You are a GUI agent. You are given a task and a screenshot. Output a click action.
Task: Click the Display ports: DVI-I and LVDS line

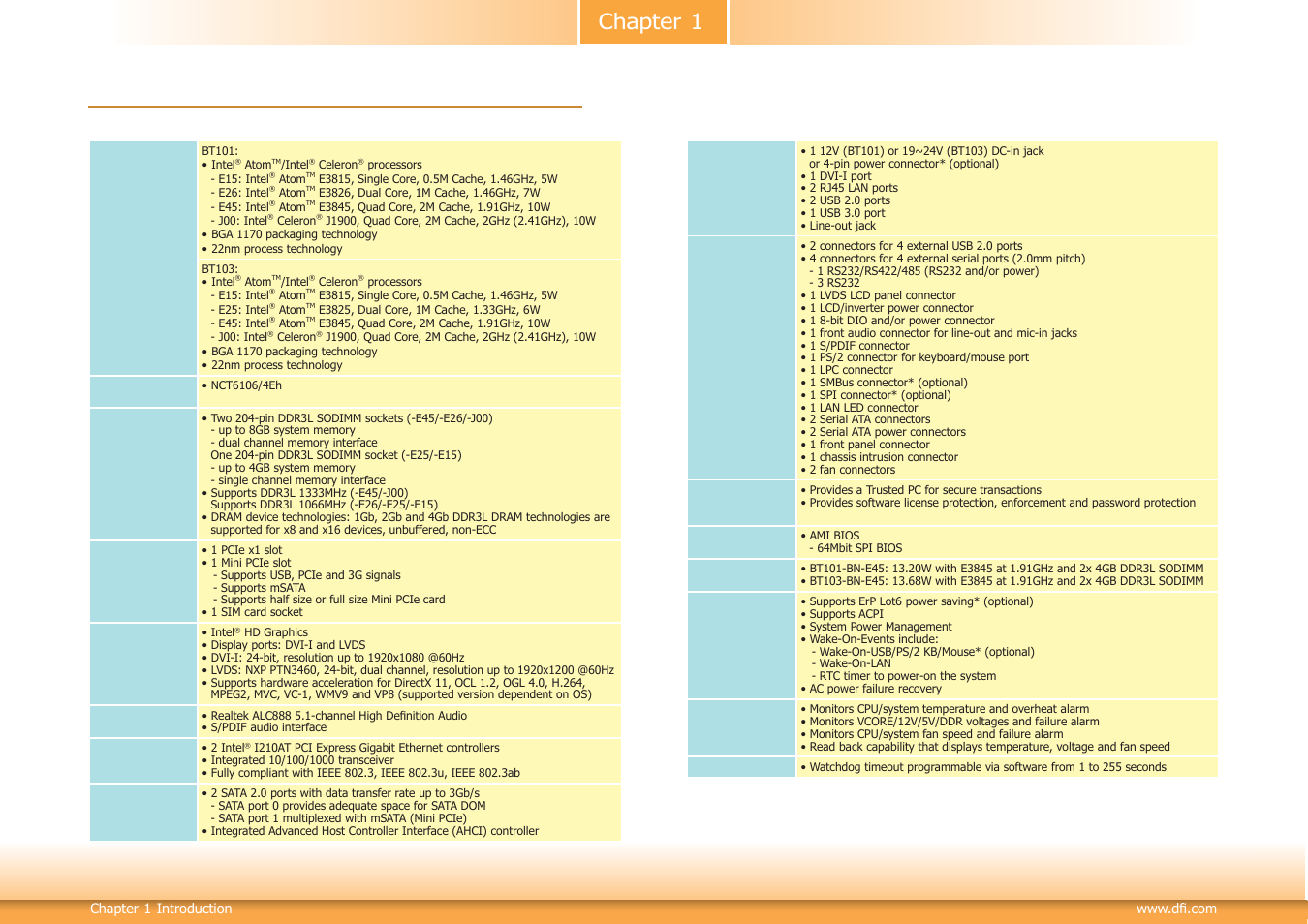[284, 645]
